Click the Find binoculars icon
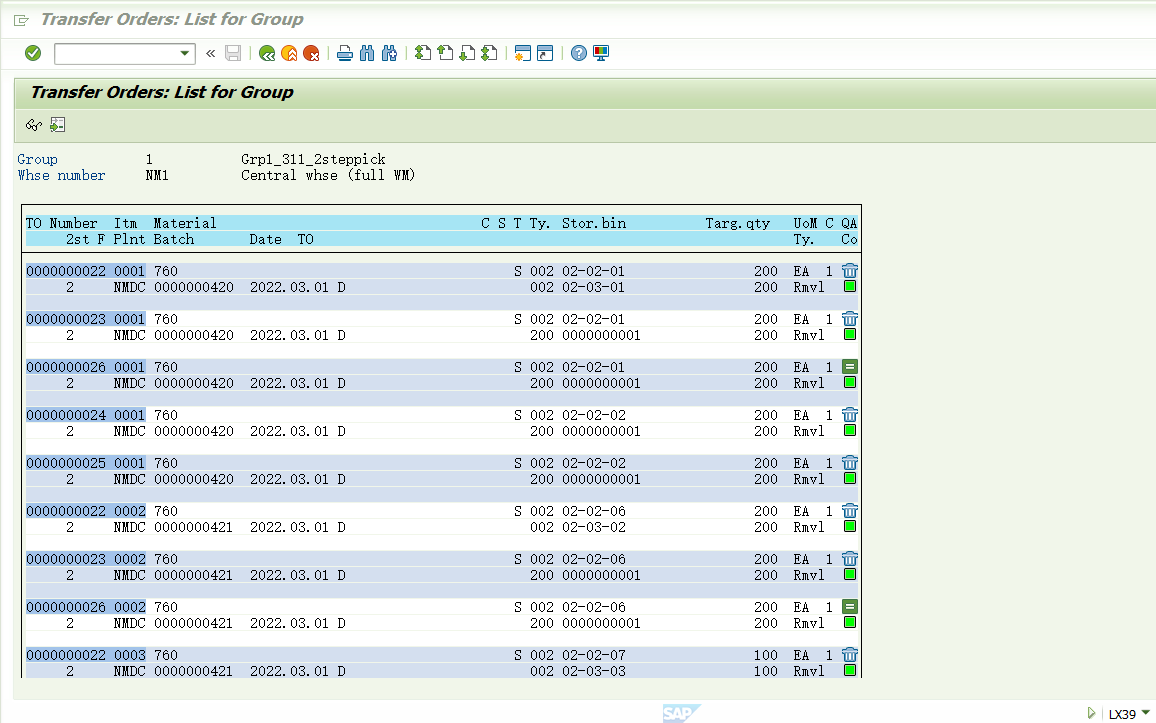The width and height of the screenshot is (1156, 723). 367,53
